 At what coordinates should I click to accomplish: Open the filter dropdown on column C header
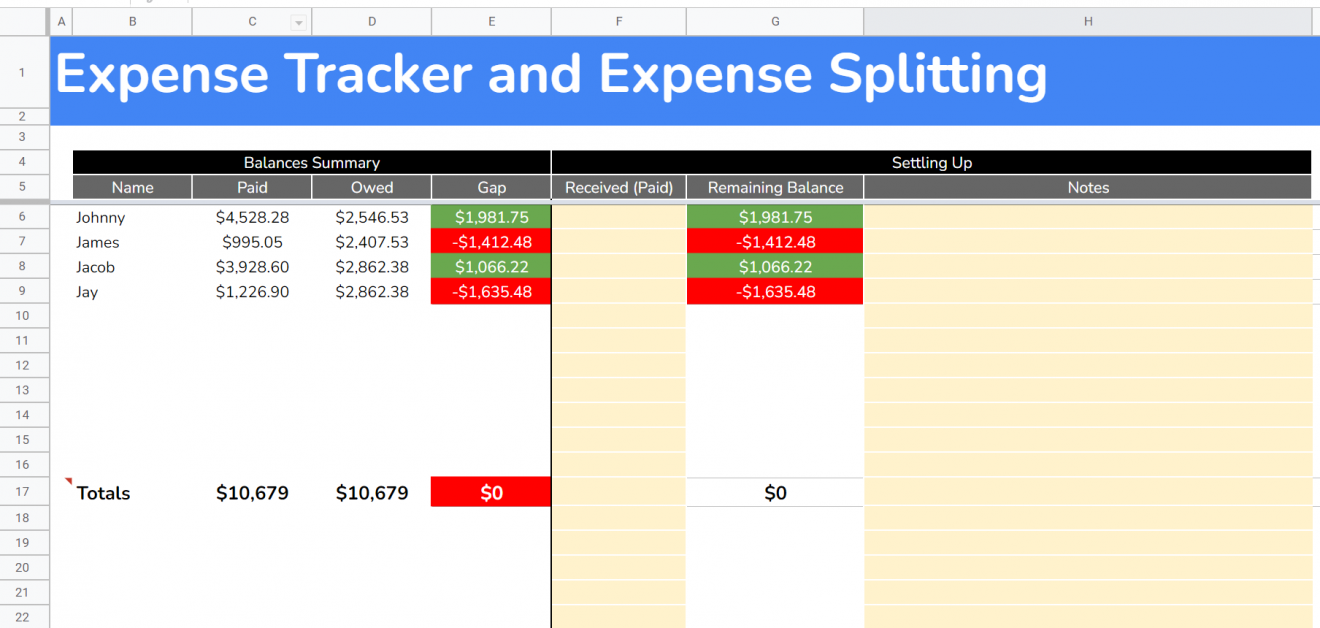click(297, 21)
